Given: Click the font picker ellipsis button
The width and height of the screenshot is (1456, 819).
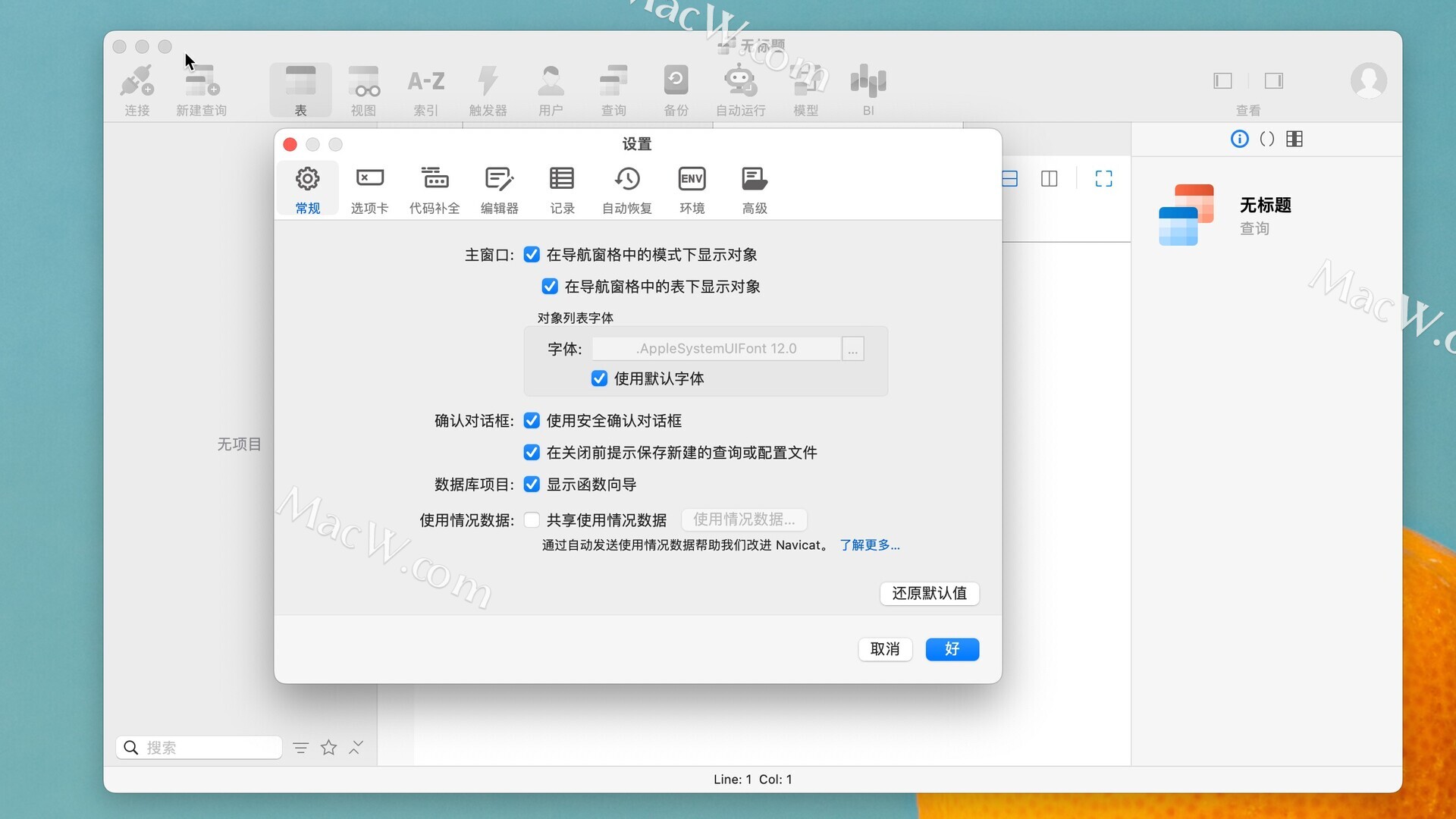Looking at the screenshot, I should [853, 349].
